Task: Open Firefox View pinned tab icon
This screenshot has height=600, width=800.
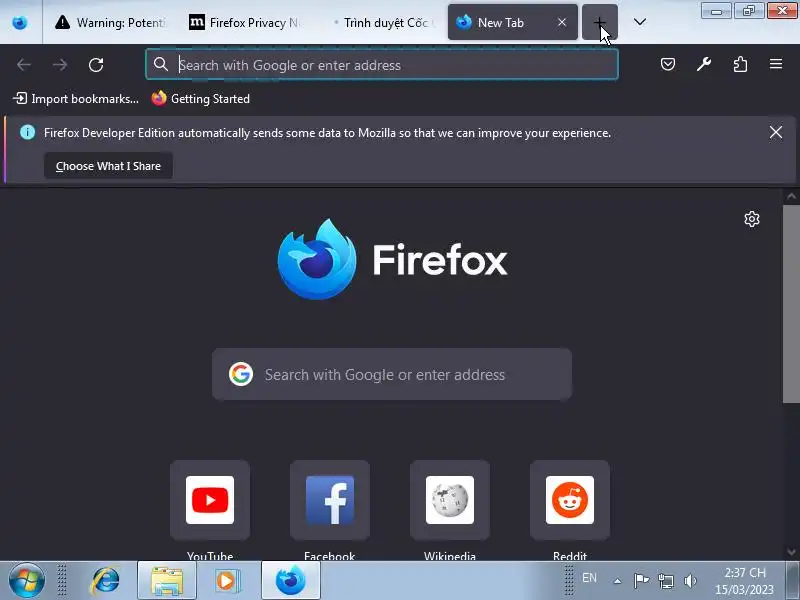Action: (20, 22)
